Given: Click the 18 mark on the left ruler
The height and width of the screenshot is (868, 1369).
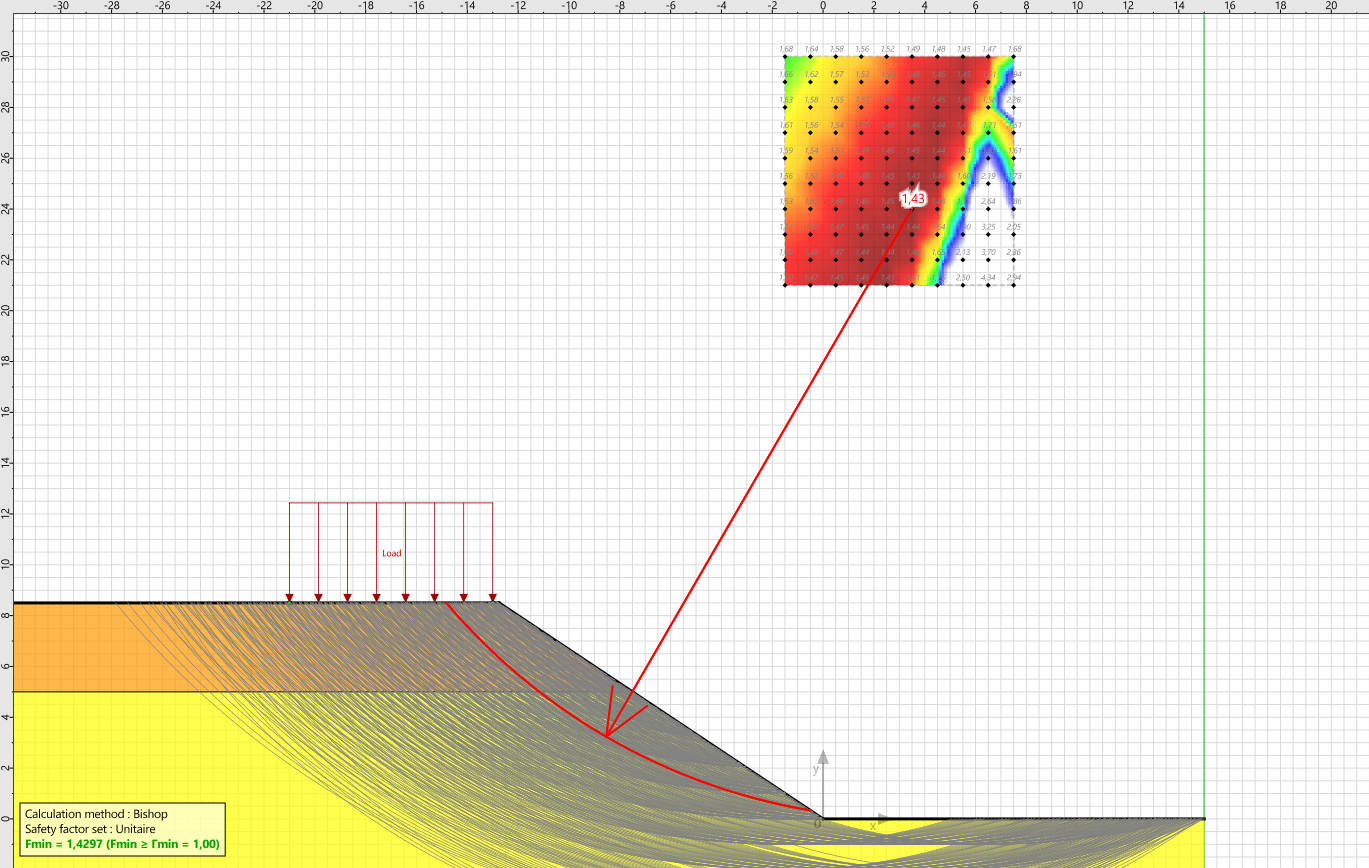Looking at the screenshot, I should tap(5, 361).
